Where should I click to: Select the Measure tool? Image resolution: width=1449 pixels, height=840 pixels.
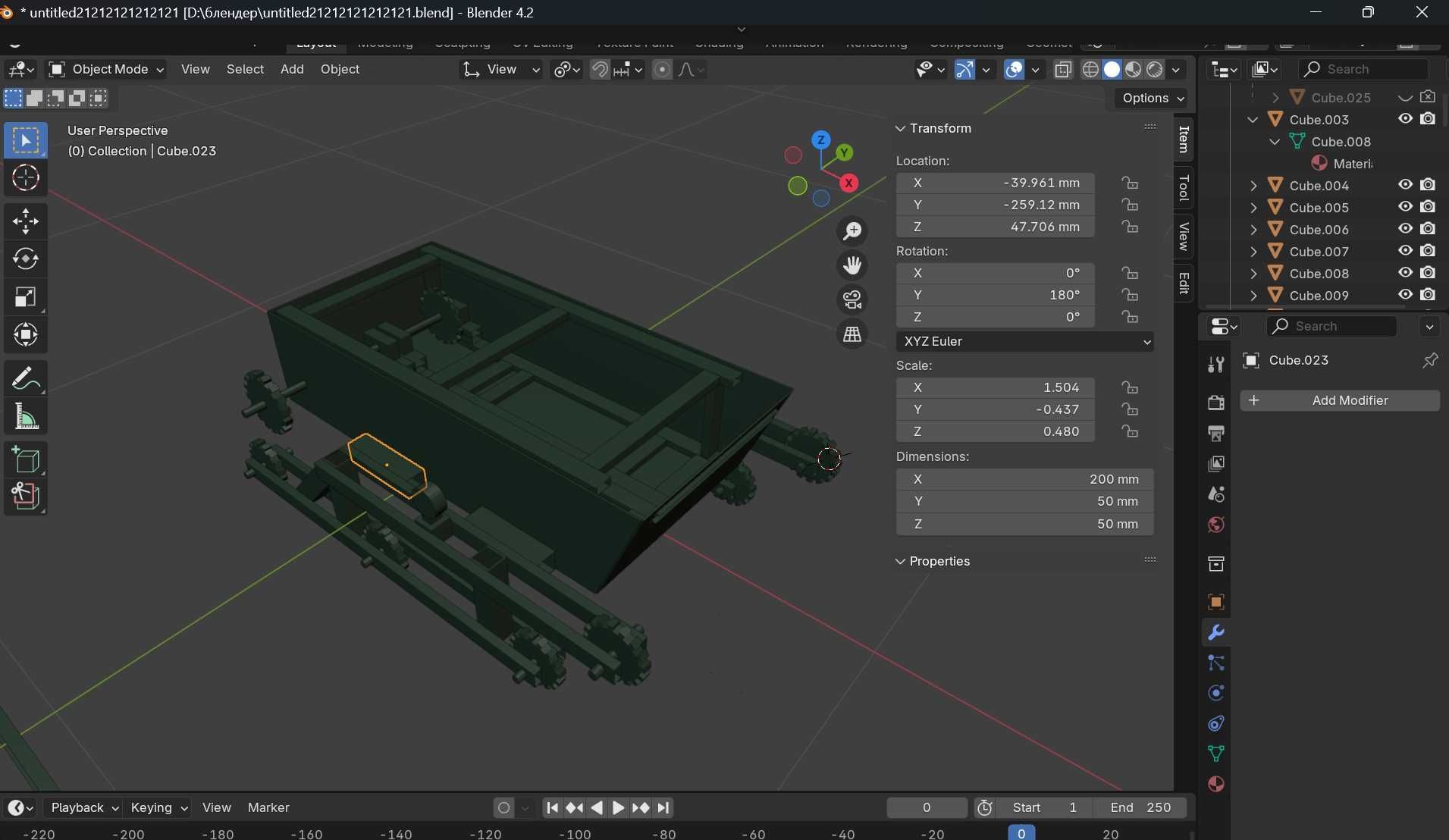[26, 416]
